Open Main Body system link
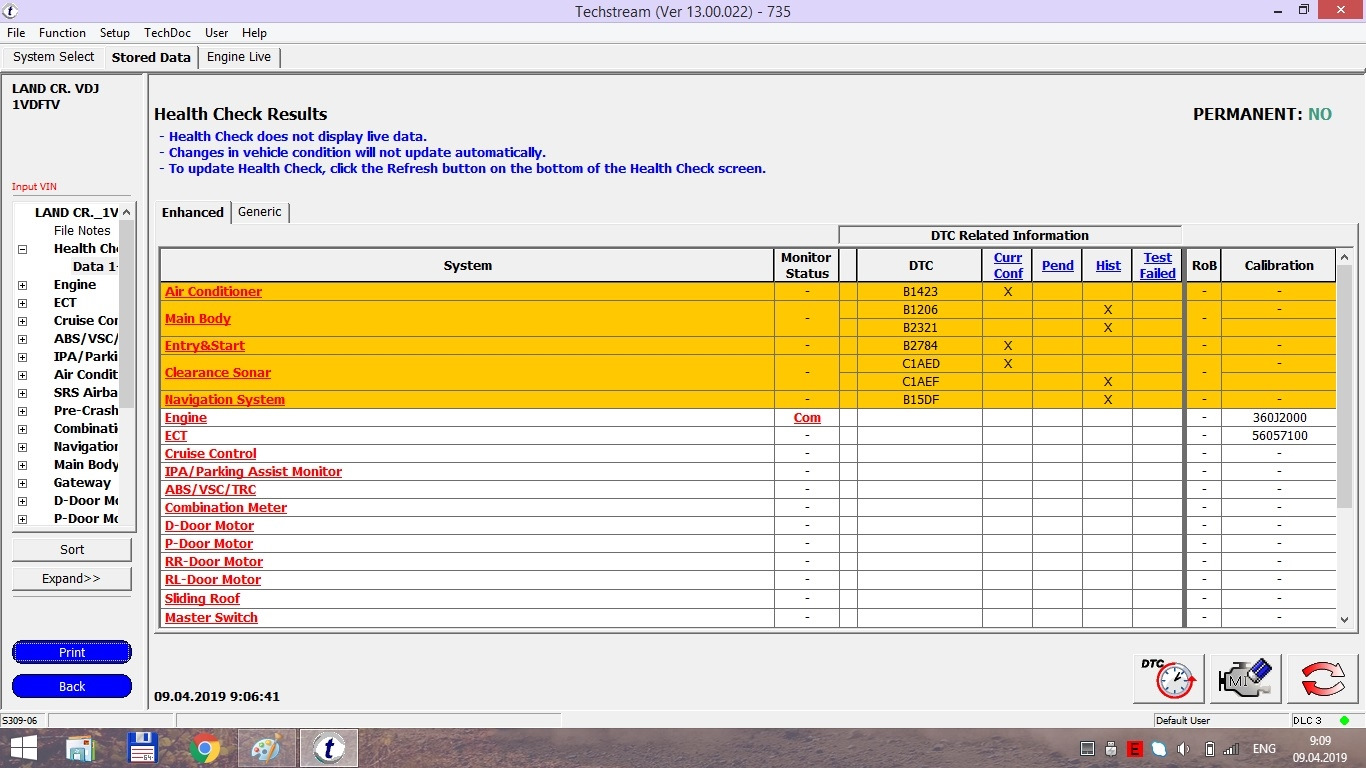 [x=198, y=319]
